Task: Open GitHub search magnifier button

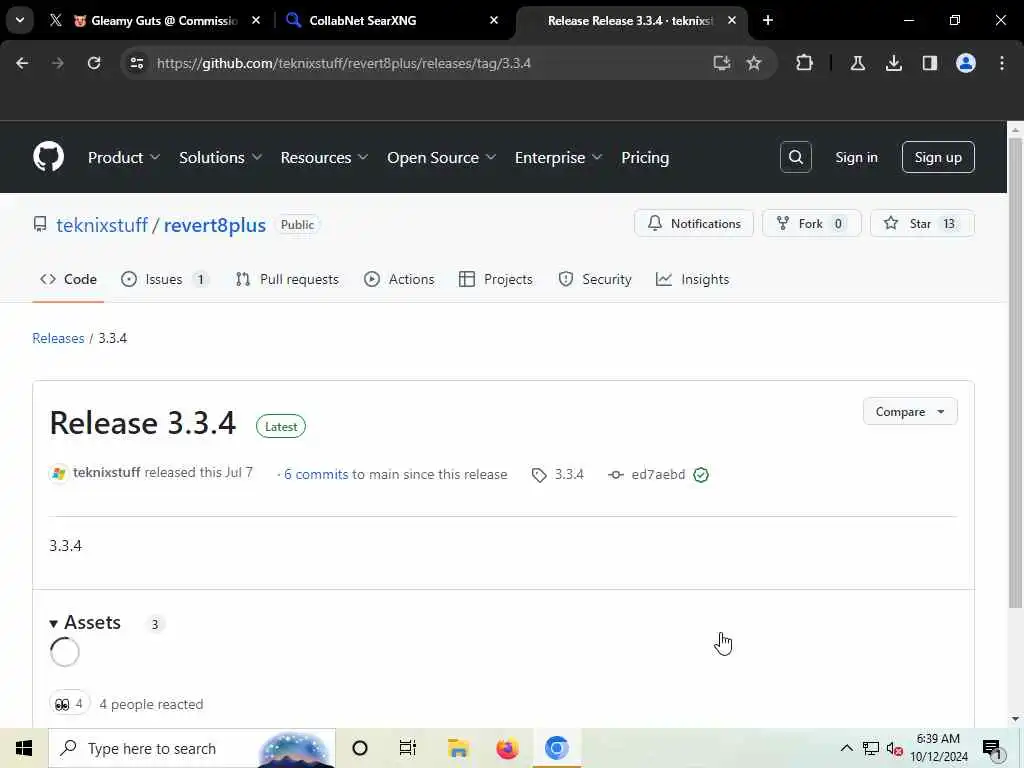Action: point(795,157)
